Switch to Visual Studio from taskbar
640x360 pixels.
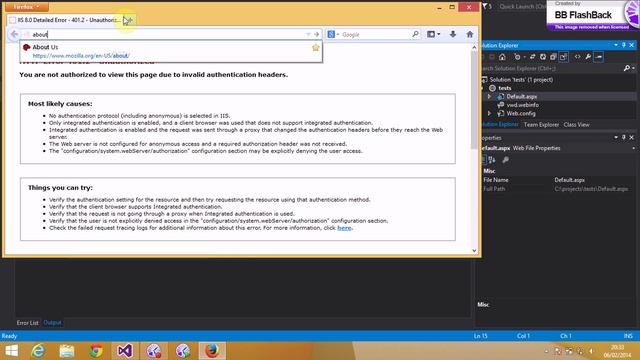[x=125, y=351]
